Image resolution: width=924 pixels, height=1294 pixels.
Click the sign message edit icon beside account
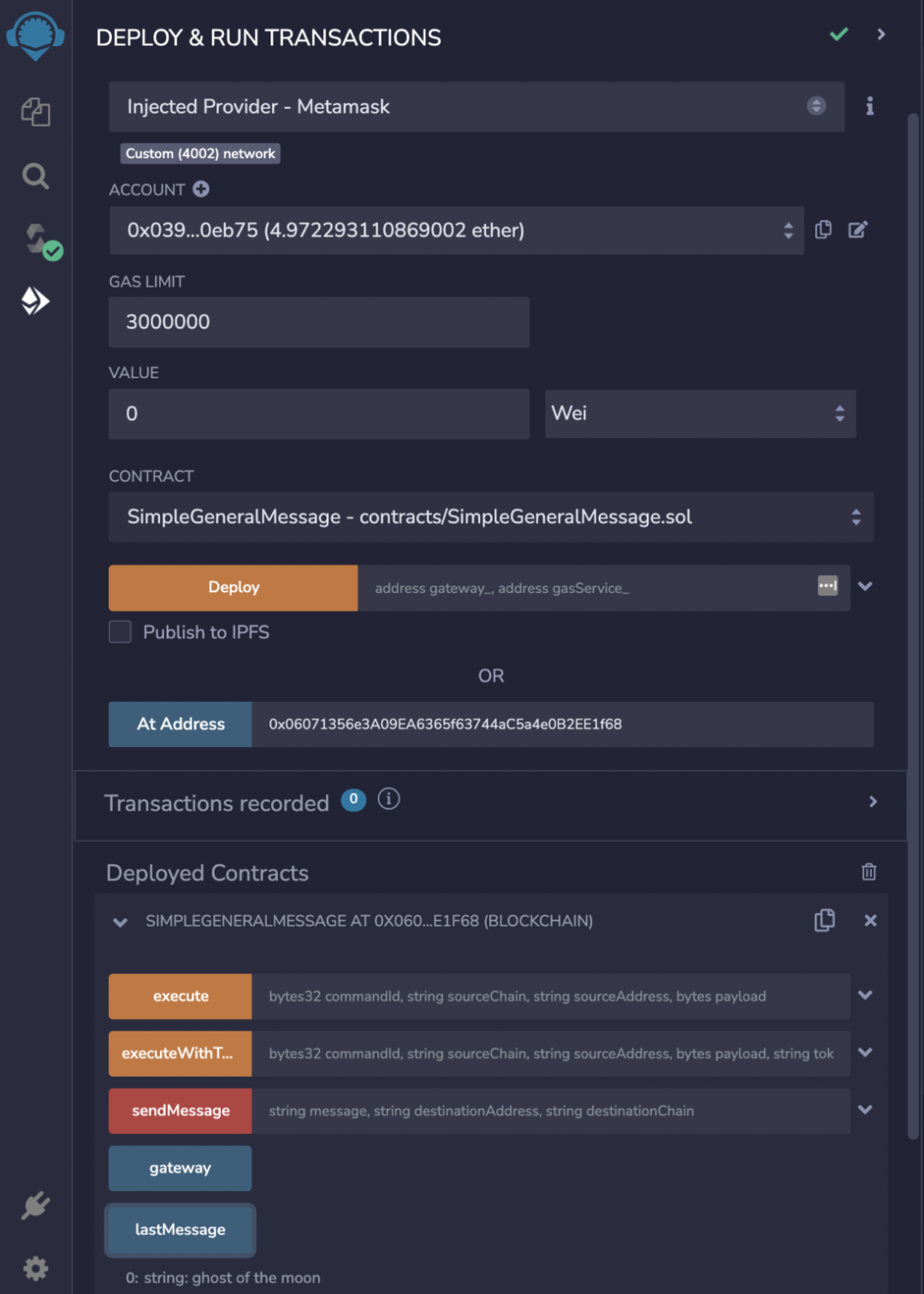858,229
